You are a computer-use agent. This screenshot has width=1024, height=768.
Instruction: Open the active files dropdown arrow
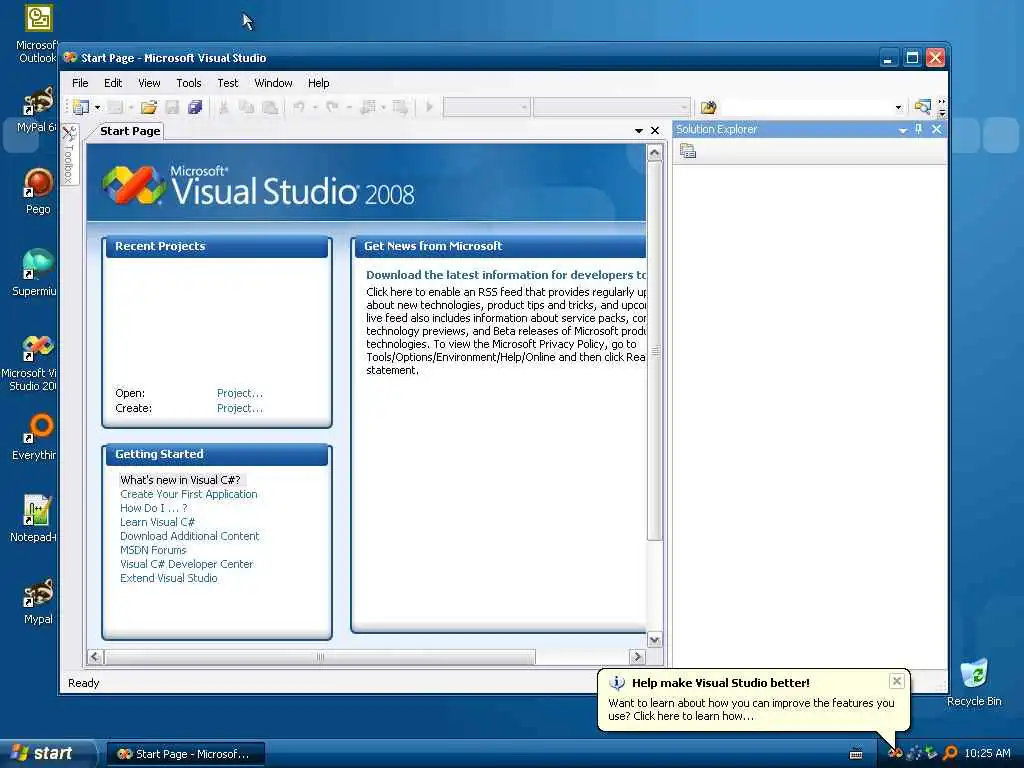639,131
